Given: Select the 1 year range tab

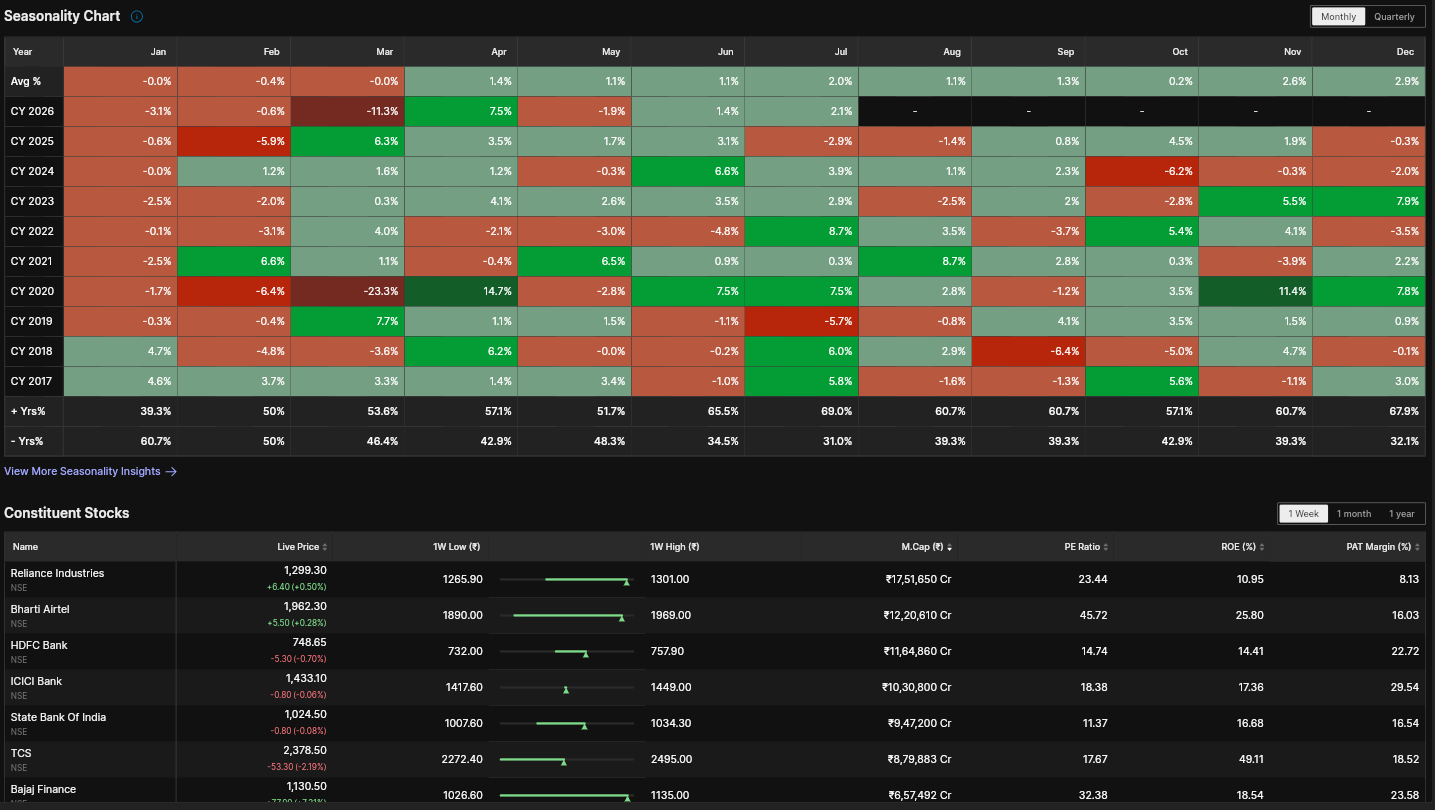Looking at the screenshot, I should pos(1402,513).
